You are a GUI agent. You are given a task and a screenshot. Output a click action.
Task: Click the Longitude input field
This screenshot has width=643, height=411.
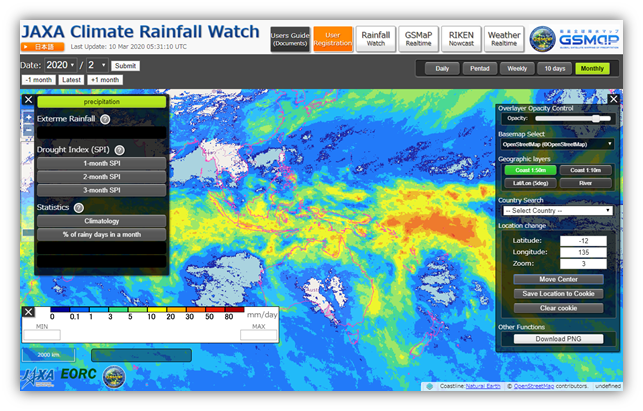pos(583,252)
